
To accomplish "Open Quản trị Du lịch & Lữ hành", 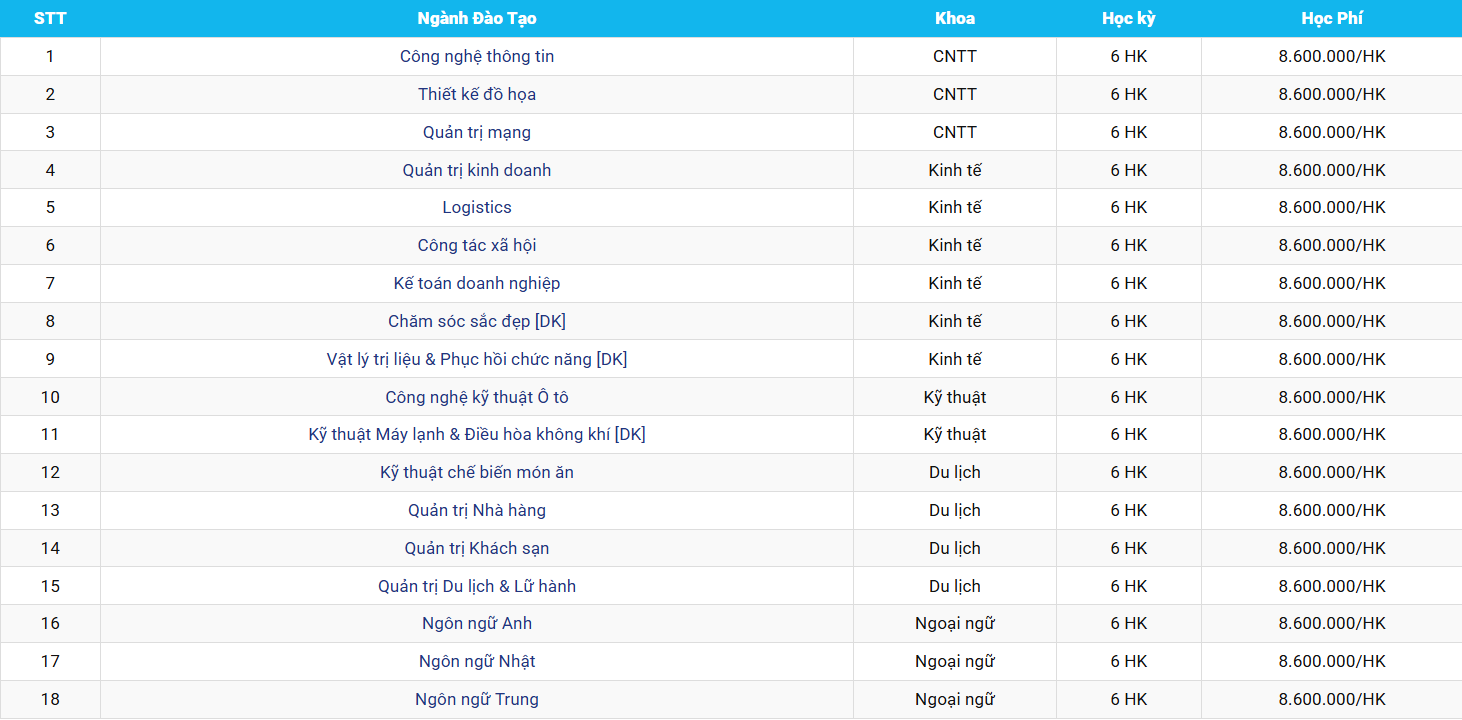I will coord(477,587).
